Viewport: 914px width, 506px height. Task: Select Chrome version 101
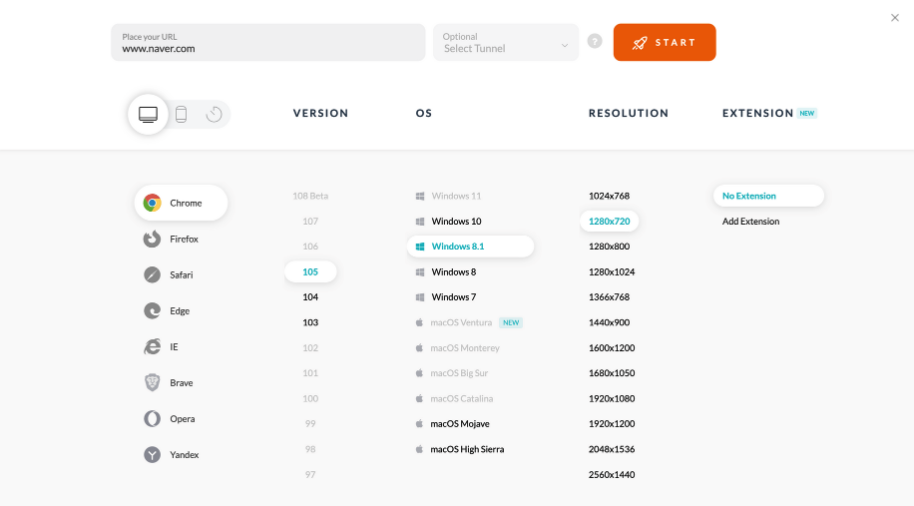(x=310, y=373)
